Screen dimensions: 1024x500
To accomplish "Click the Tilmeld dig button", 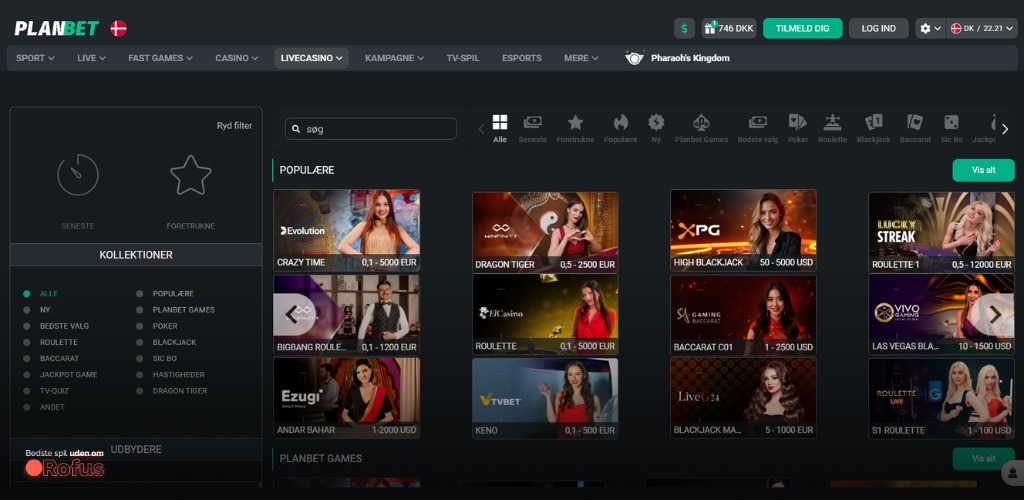I will pyautogui.click(x=803, y=28).
